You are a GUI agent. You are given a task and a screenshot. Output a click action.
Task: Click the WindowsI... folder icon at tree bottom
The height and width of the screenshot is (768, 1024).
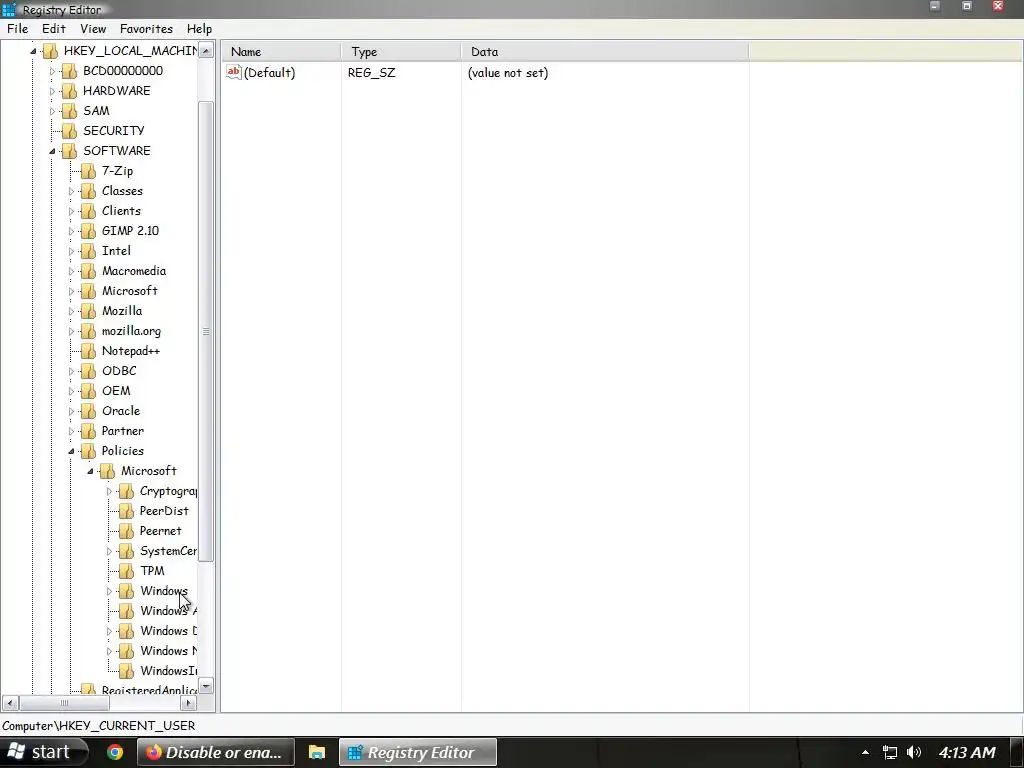pyautogui.click(x=126, y=671)
